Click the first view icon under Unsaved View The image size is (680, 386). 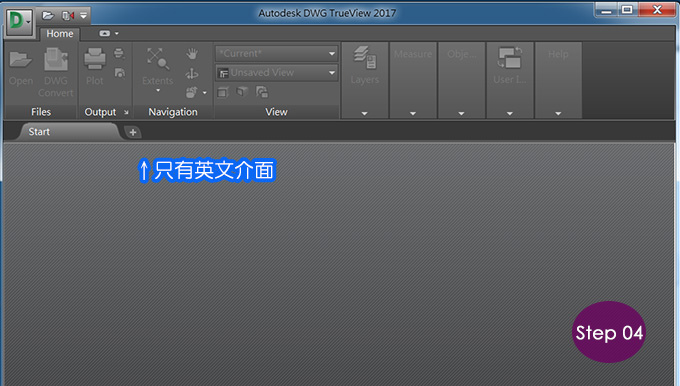pos(222,92)
